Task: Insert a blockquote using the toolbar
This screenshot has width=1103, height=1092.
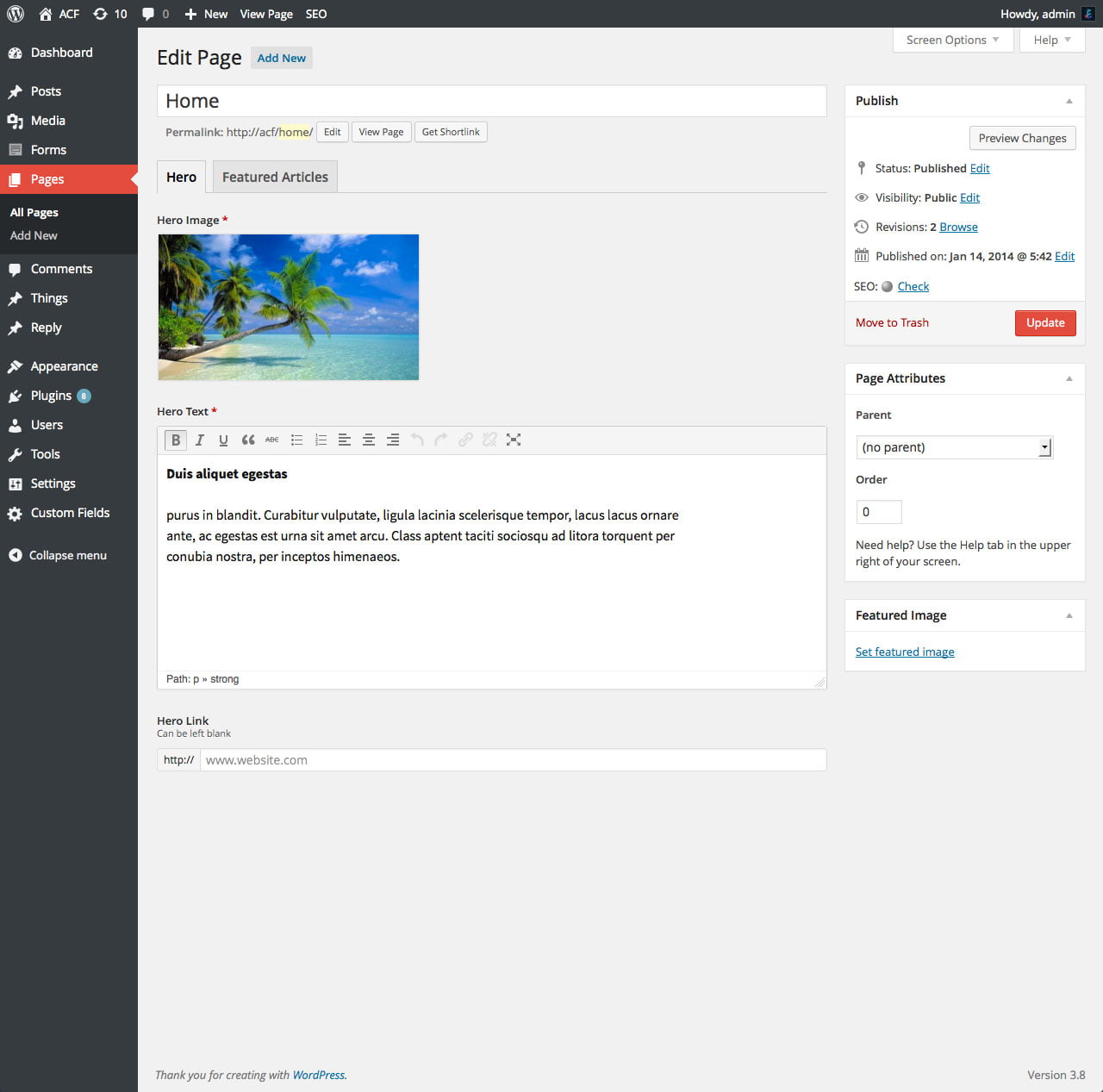Action: [x=248, y=440]
